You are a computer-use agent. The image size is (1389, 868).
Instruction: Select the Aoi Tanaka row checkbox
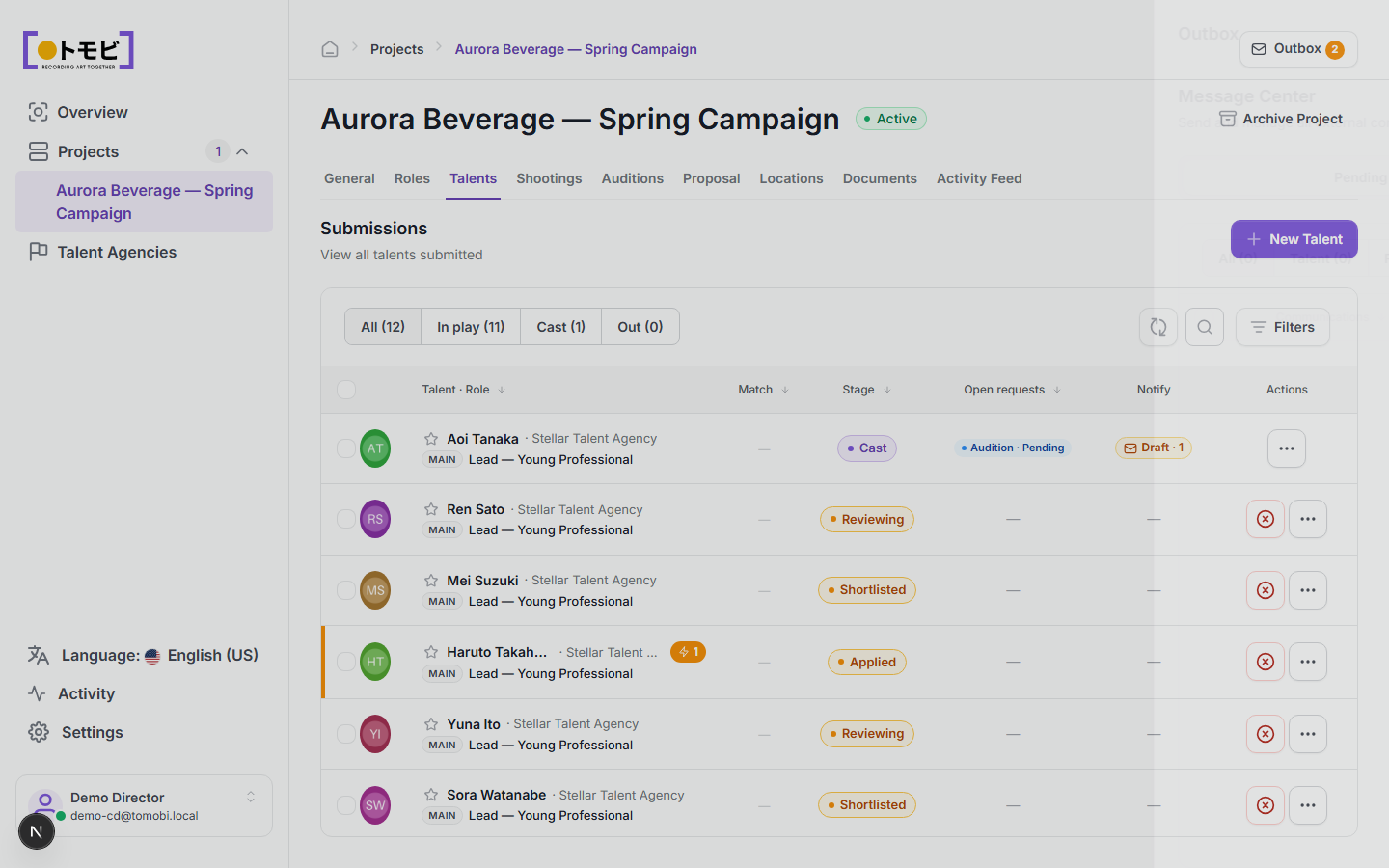pos(346,448)
